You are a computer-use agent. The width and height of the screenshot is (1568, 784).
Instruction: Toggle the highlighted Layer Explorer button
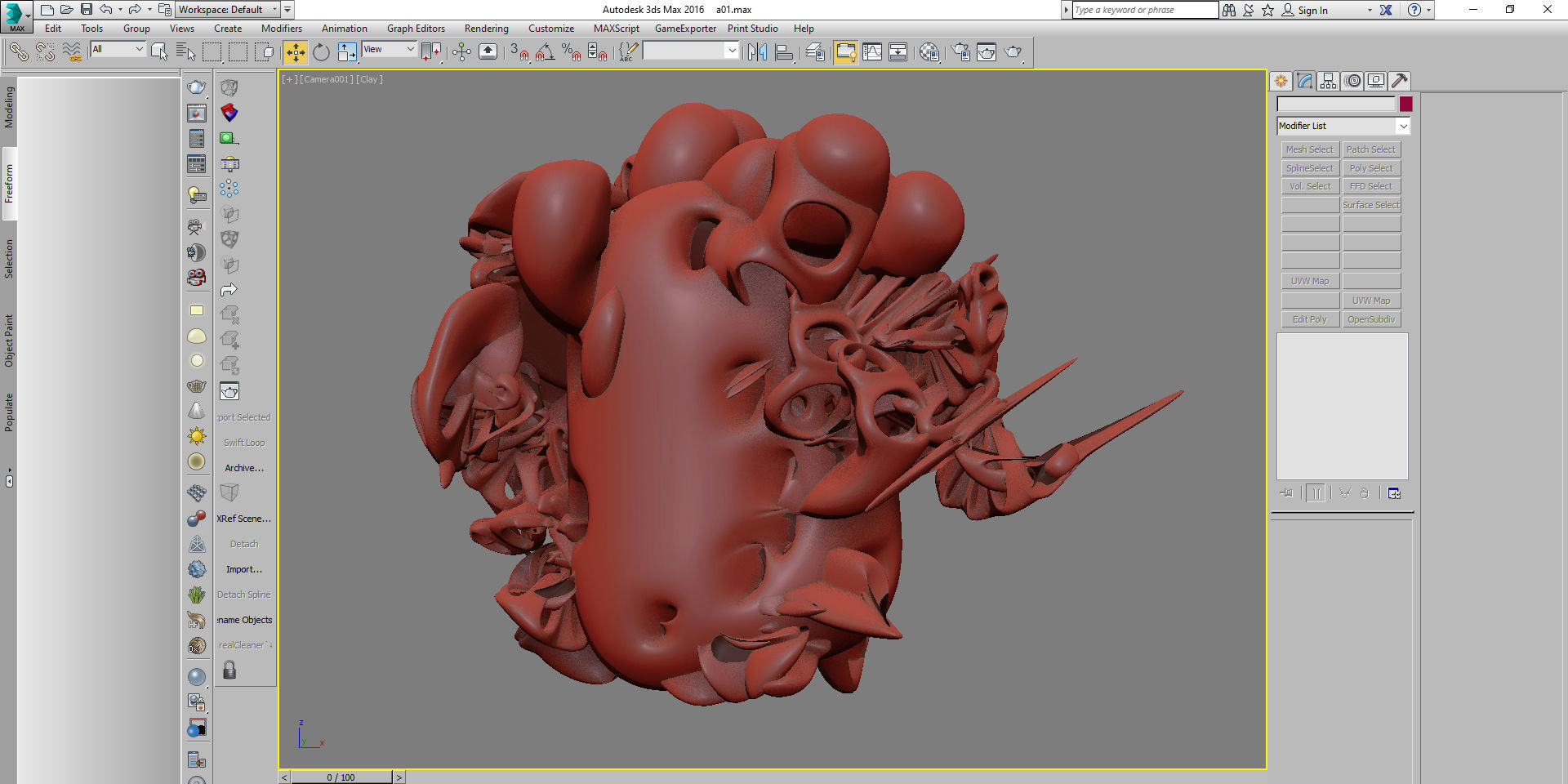(x=845, y=52)
